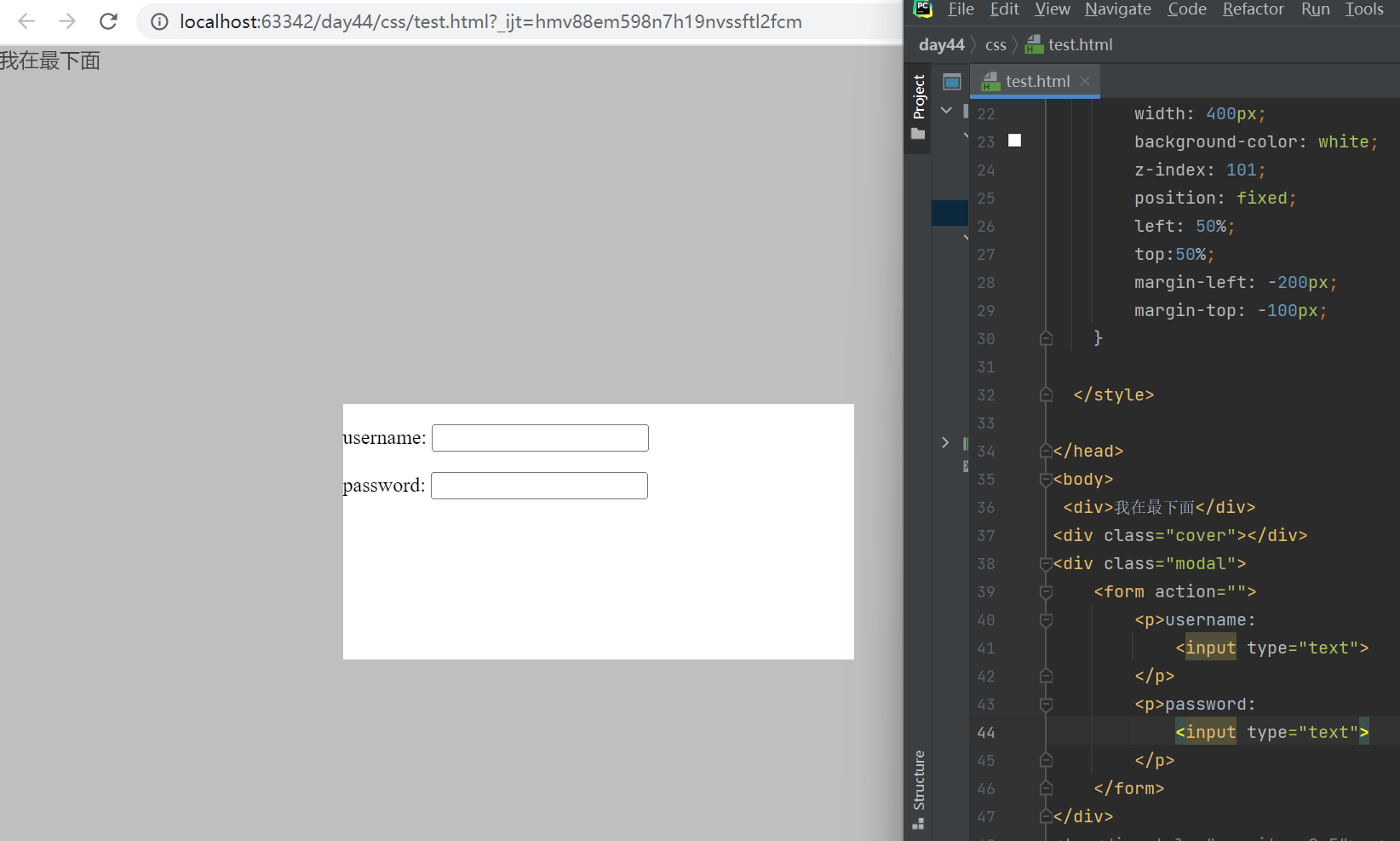Fold the modal div at line 38
This screenshot has height=841, width=1400.
pos(1046,563)
